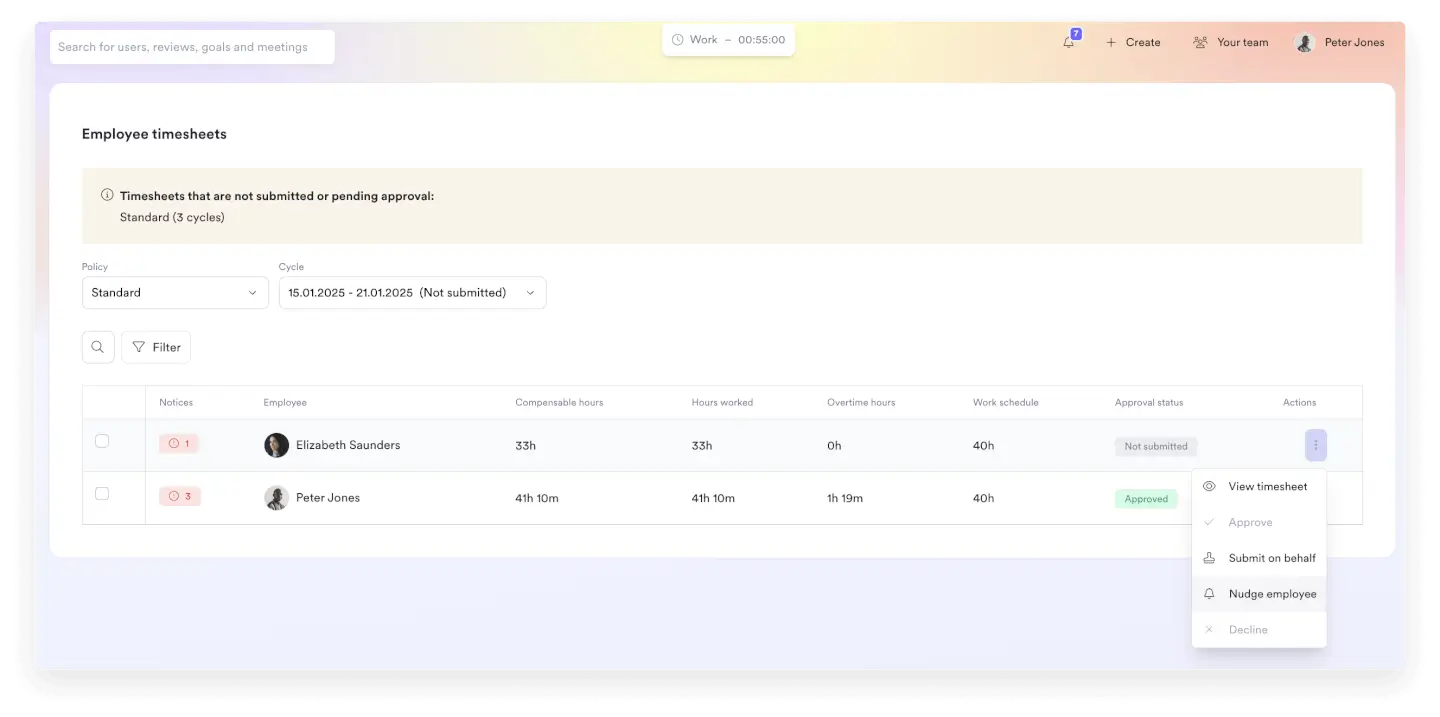Select View timesheet from the menu
Screen dimensions: 1440x717
click(x=1259, y=487)
